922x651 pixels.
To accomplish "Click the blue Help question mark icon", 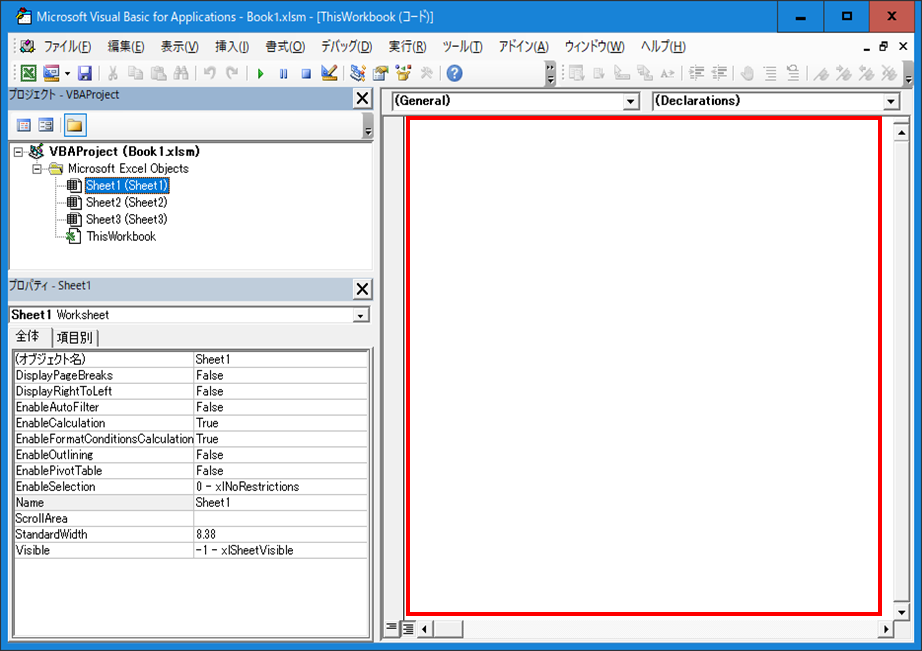I will click(x=455, y=73).
